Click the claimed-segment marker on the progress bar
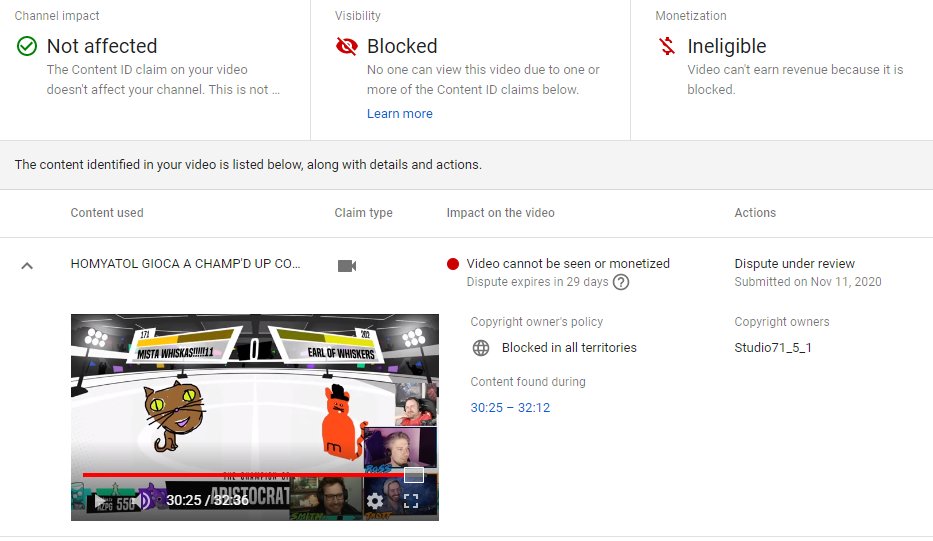Image resolution: width=933 pixels, height=541 pixels. point(414,475)
